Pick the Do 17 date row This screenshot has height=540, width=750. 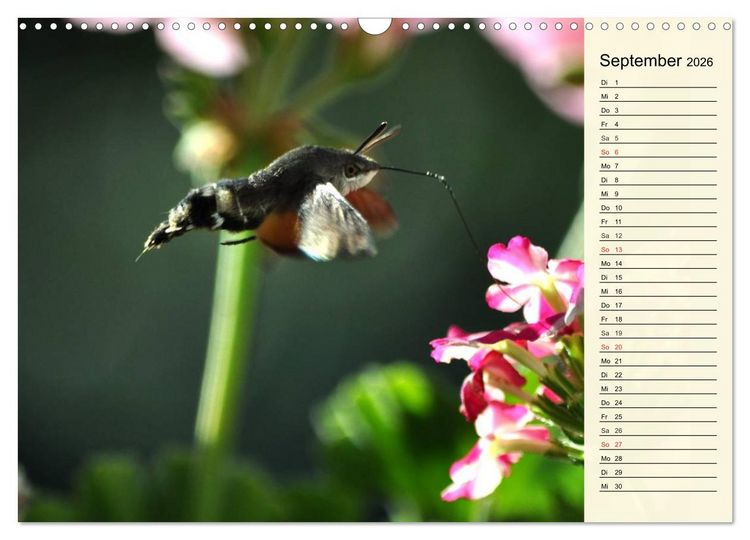[658, 305]
